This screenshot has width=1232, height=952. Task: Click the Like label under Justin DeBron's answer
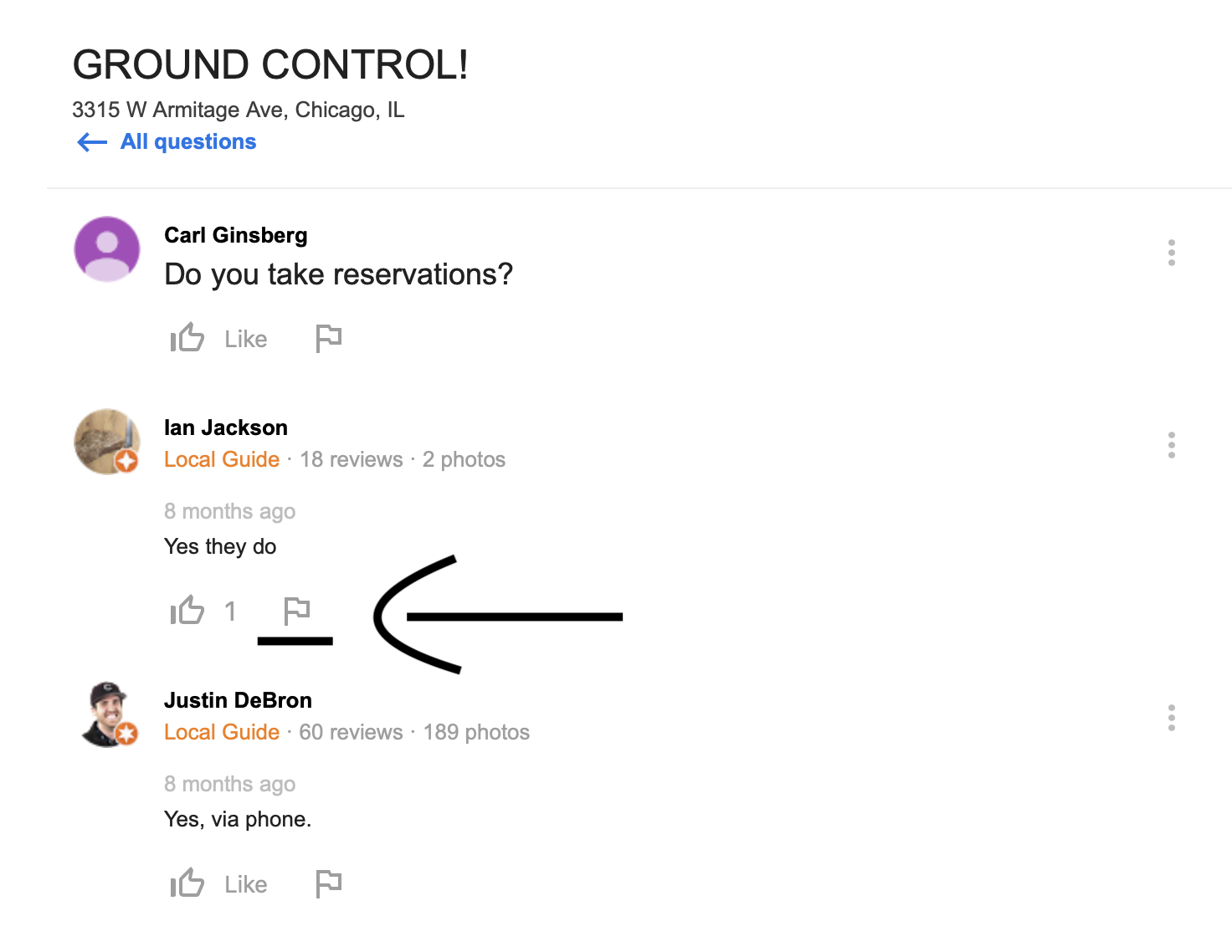246,884
